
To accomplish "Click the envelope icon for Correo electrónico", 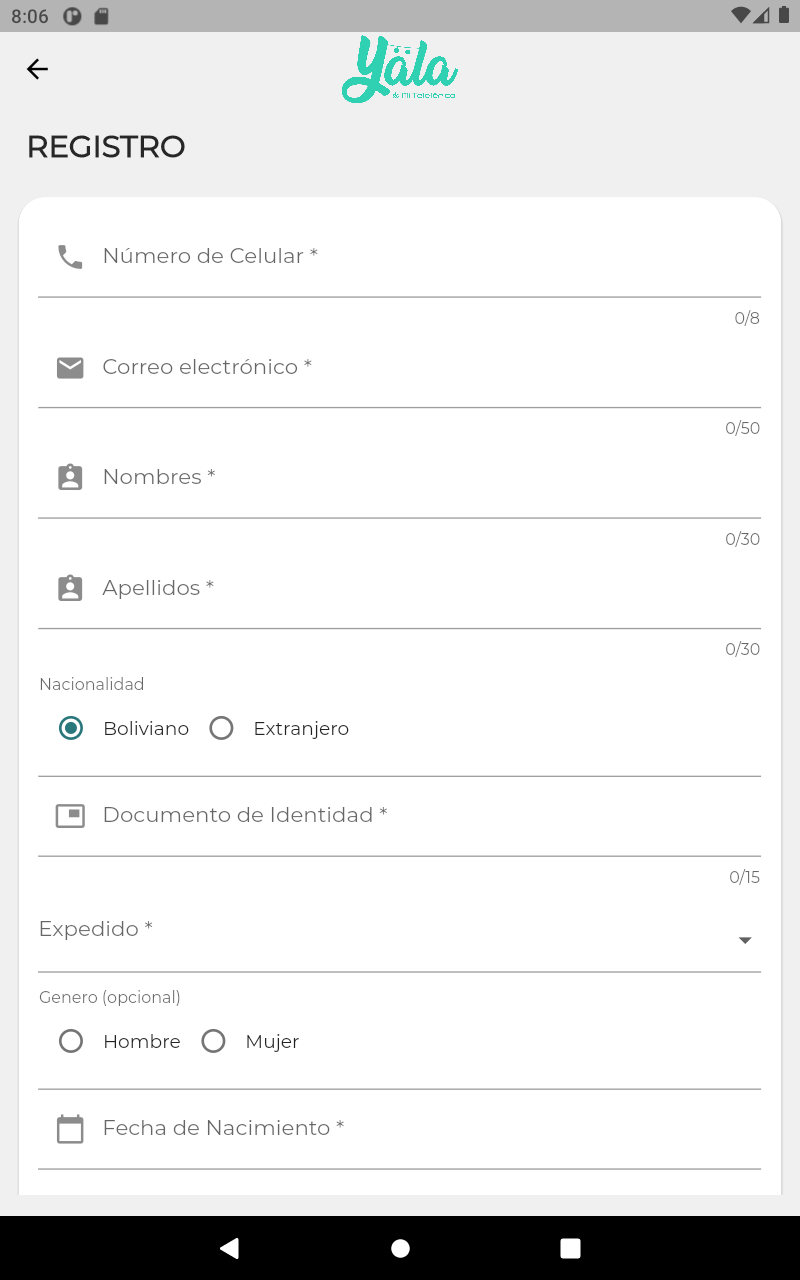I will [x=70, y=368].
